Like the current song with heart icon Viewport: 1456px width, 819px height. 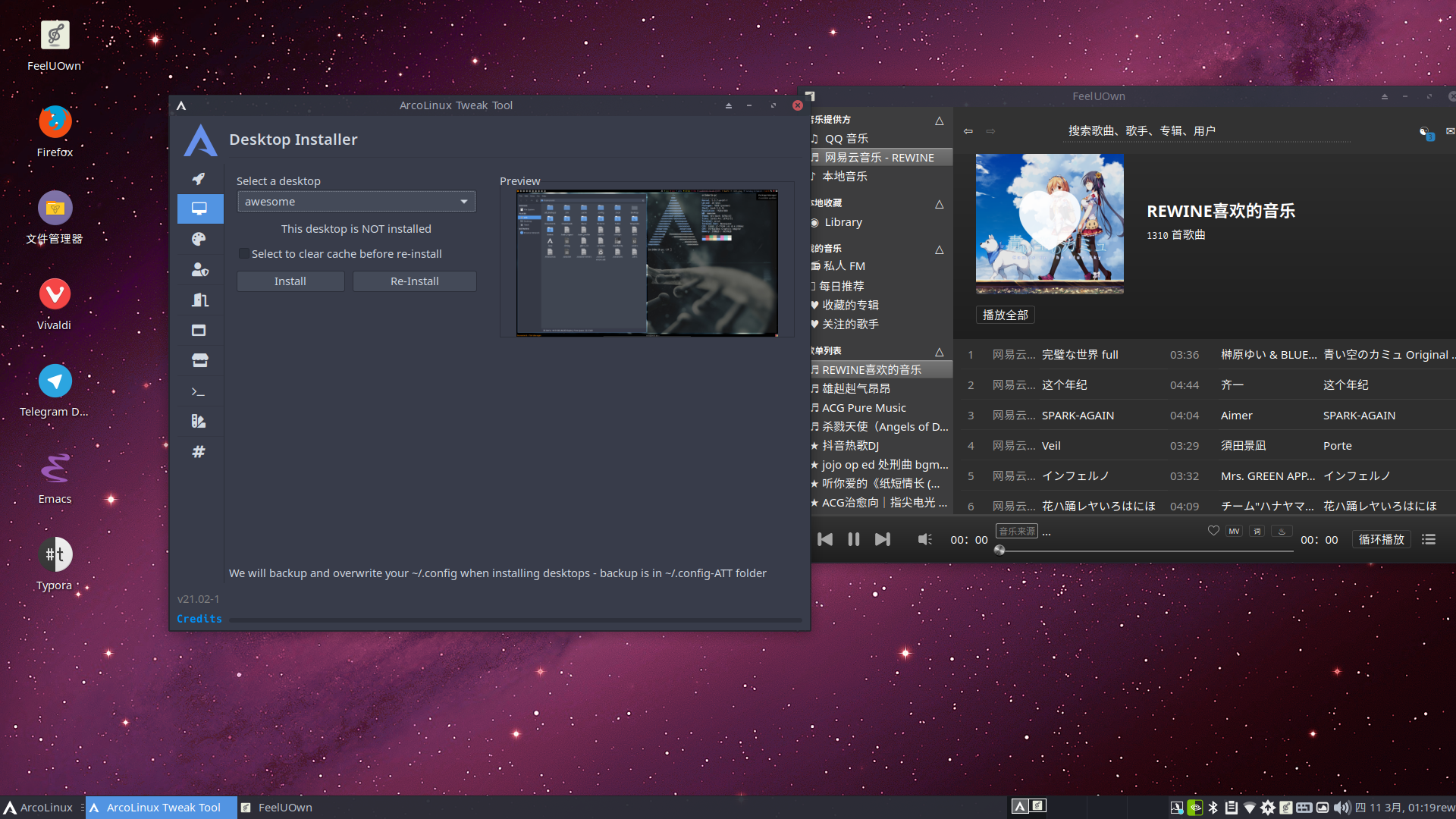tap(1213, 531)
